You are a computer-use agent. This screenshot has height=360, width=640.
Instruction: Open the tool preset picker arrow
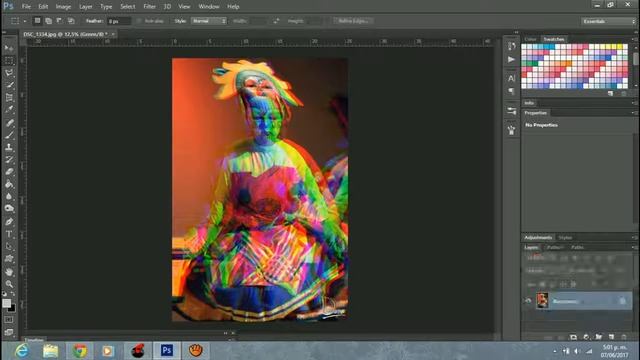pos(24,21)
